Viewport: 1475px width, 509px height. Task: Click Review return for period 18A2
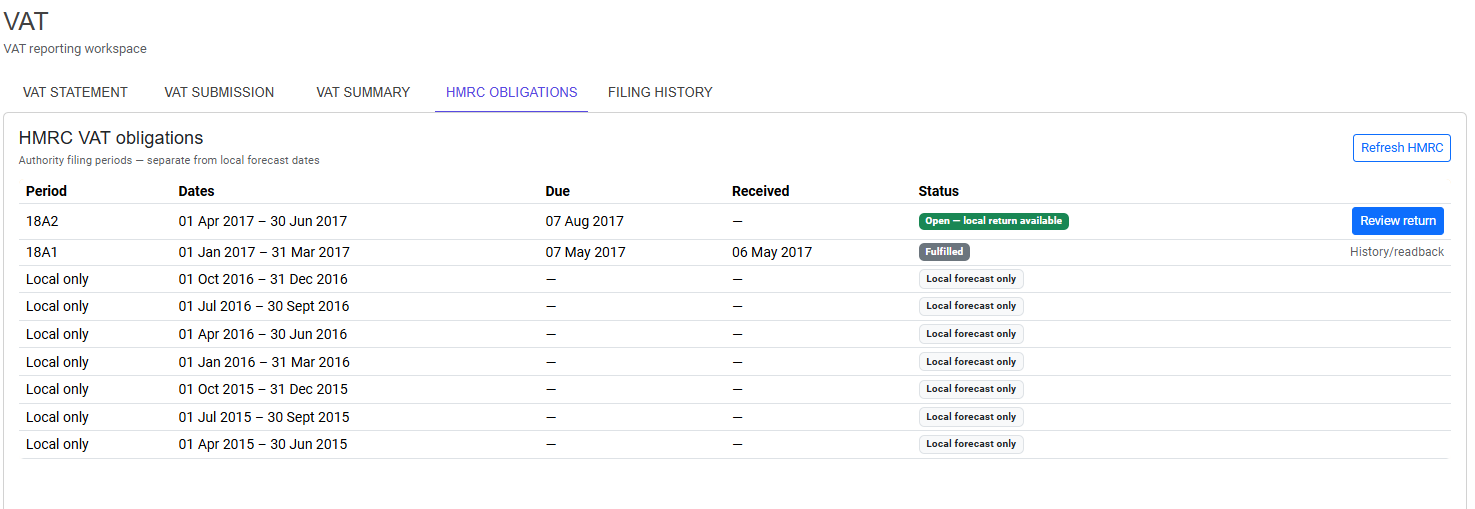1397,221
